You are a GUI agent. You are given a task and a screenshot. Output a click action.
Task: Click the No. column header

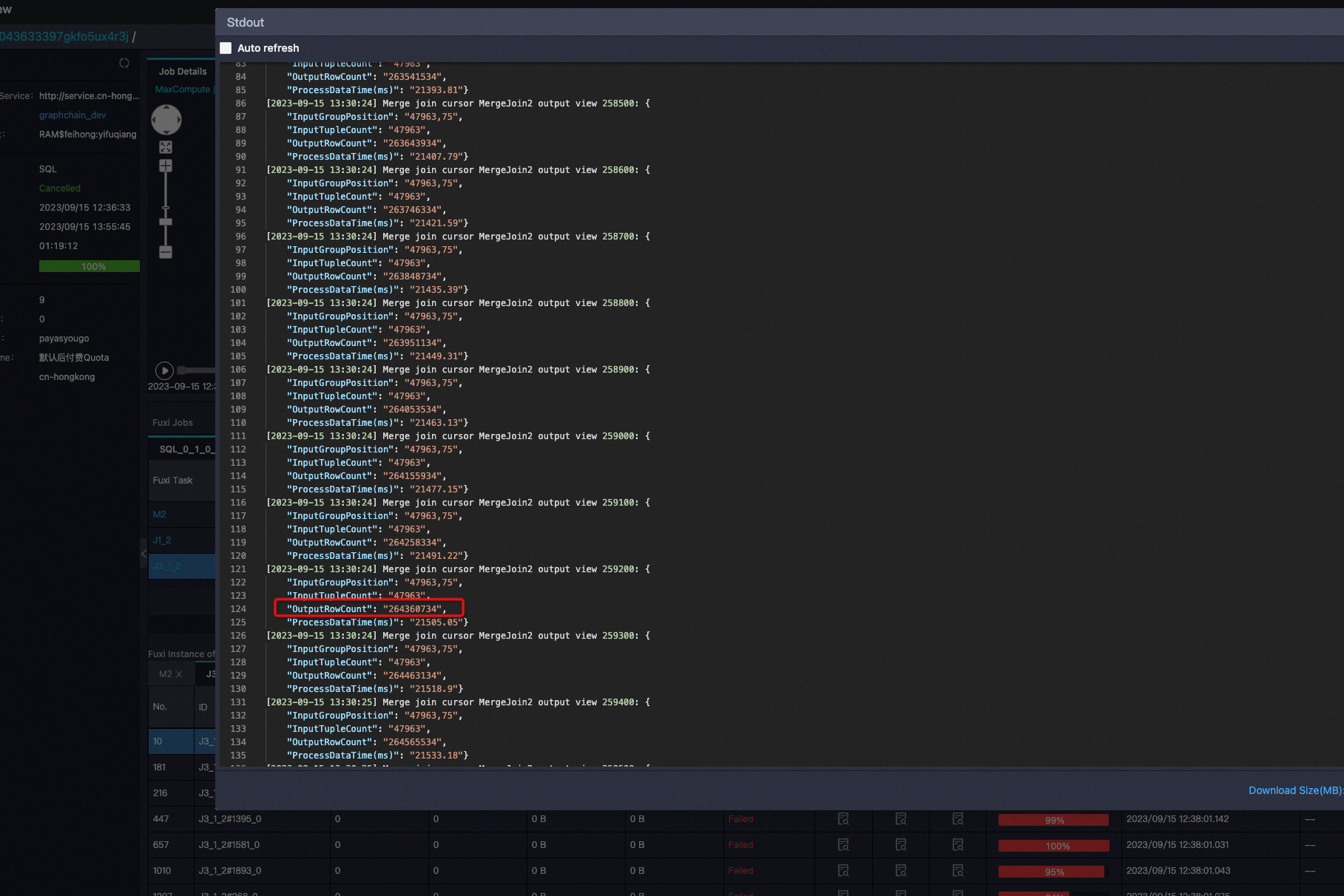[160, 707]
